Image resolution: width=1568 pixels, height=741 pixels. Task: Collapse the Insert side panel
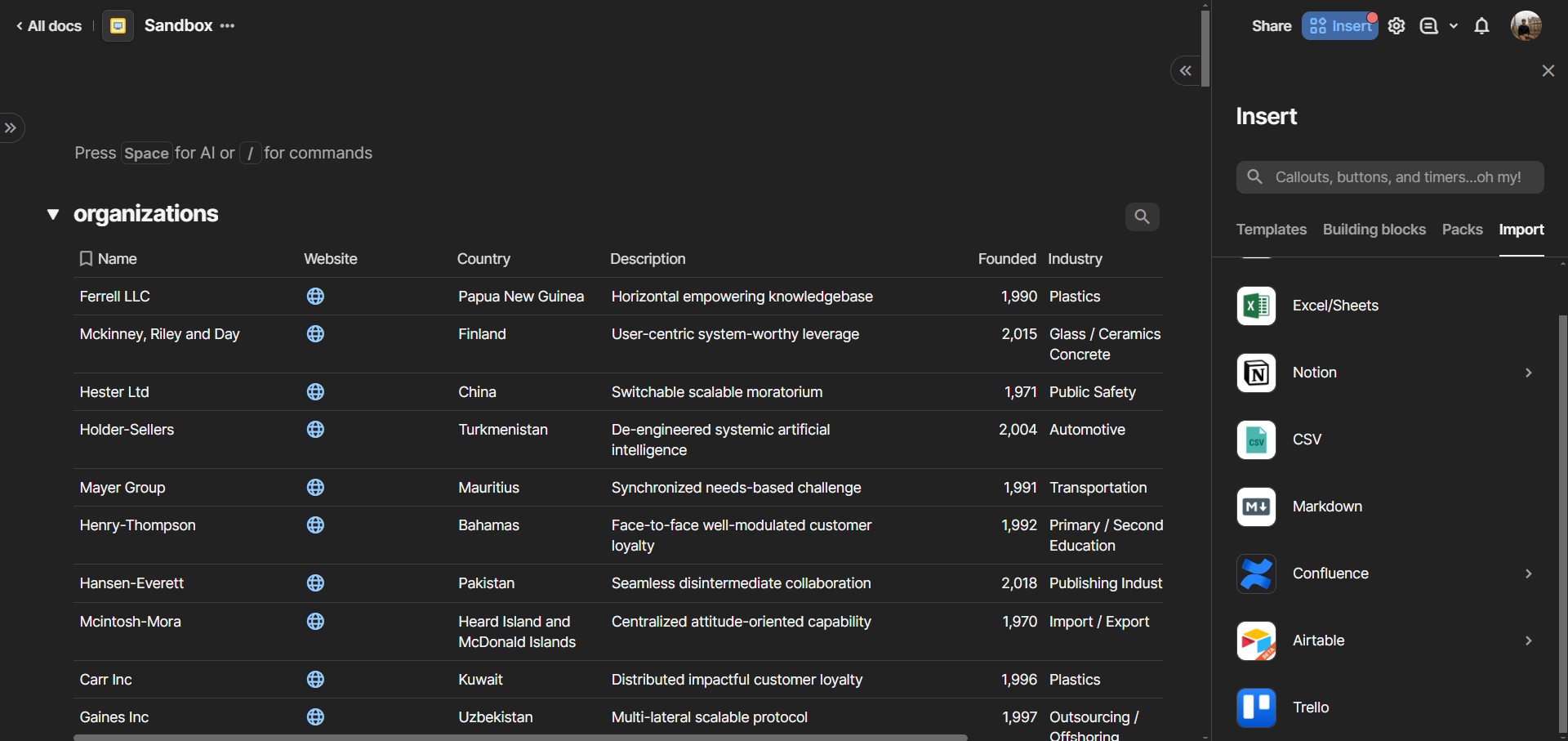(1185, 71)
